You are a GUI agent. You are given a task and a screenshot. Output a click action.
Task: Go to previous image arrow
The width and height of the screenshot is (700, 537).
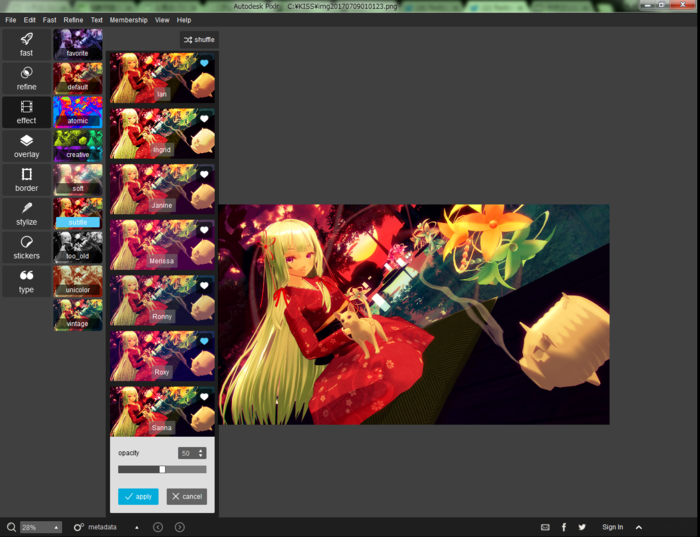[x=158, y=527]
